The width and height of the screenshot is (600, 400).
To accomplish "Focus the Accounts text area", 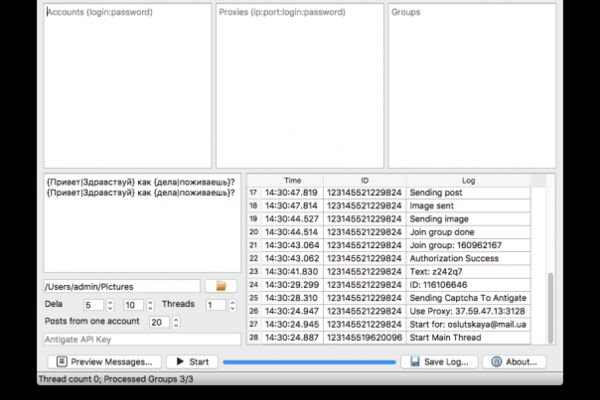I will click(127, 86).
